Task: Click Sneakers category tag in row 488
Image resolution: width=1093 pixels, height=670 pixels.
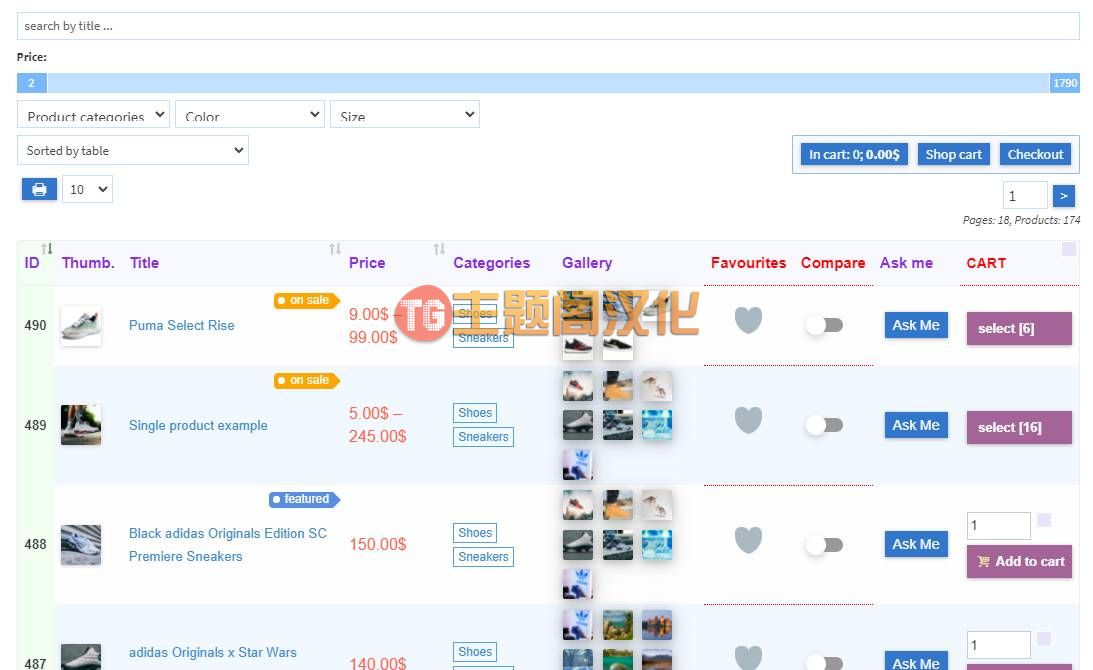Action: tap(483, 556)
